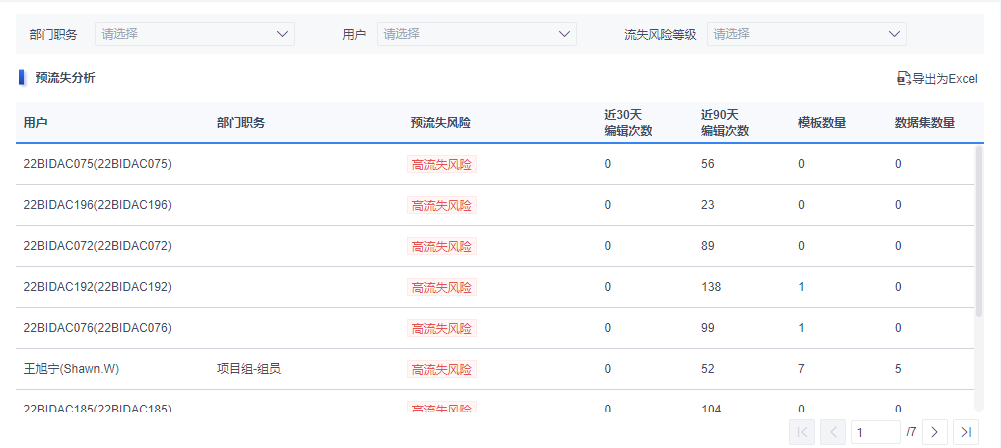Click the 数据集数量 column header
1001x448 pixels.
pos(924,123)
